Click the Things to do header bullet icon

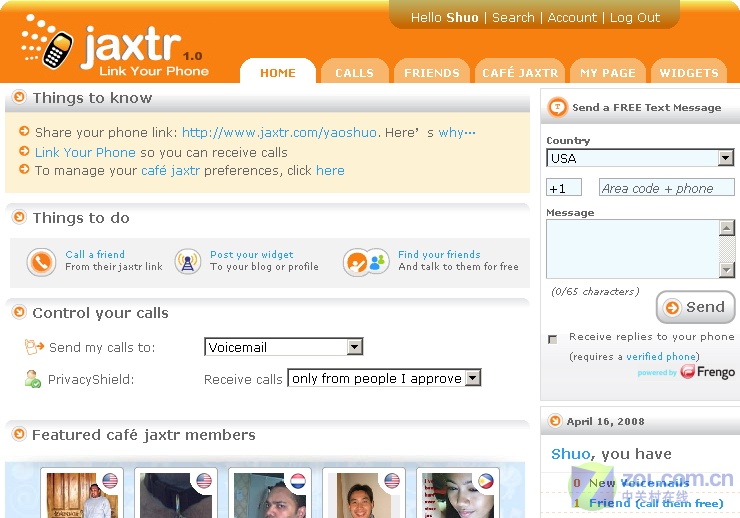pos(19,217)
